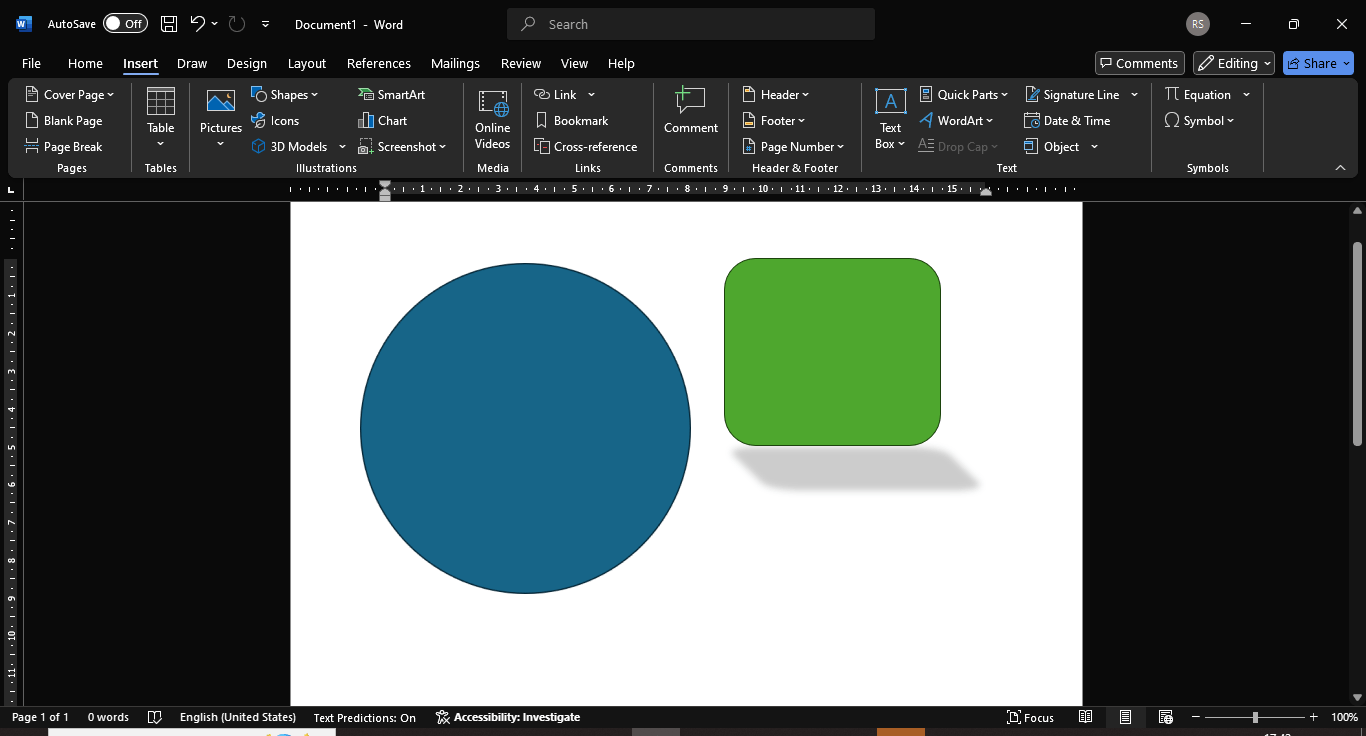Insert a Cross-reference

coord(585,146)
